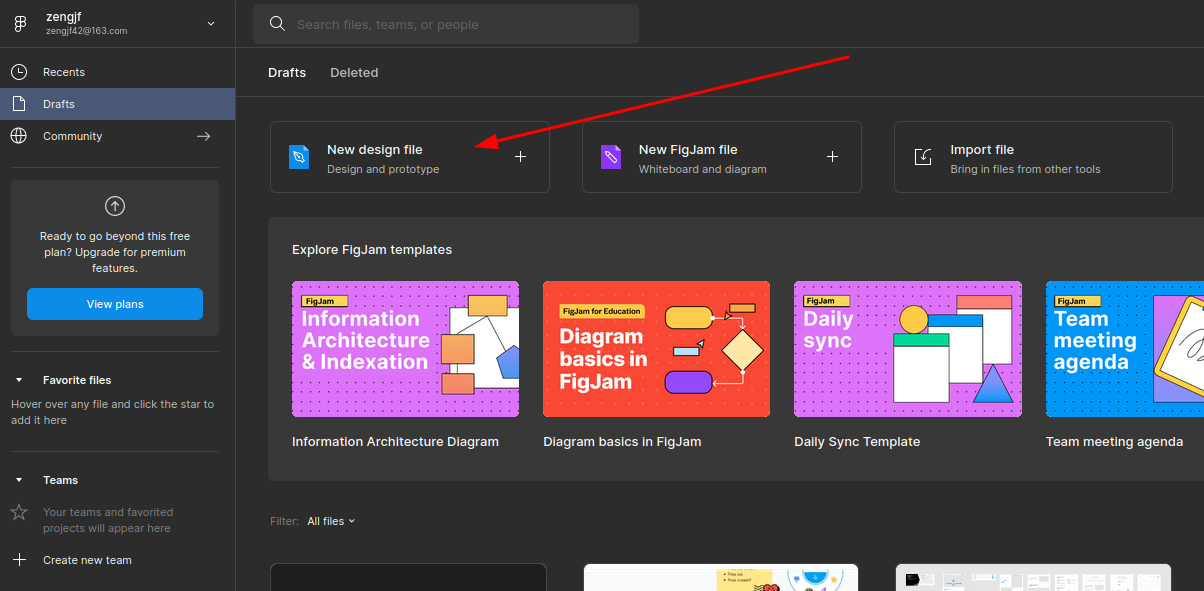Image resolution: width=1204 pixels, height=591 pixels.
Task: Open the Information Architecture Diagram template thumbnail
Action: pyautogui.click(x=405, y=349)
